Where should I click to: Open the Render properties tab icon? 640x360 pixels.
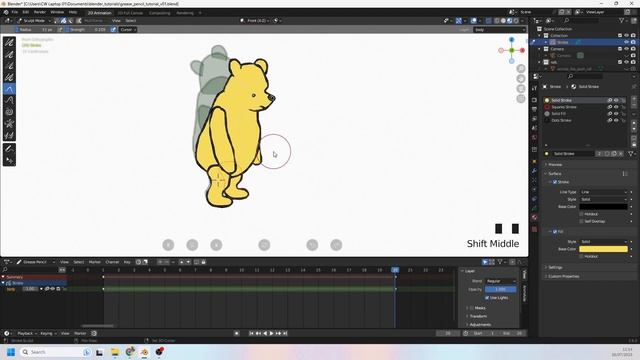click(x=534, y=100)
